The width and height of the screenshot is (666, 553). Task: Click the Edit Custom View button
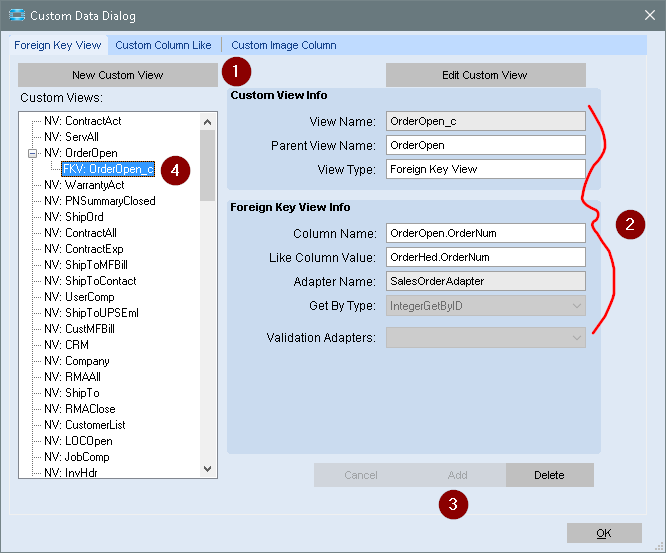485,75
